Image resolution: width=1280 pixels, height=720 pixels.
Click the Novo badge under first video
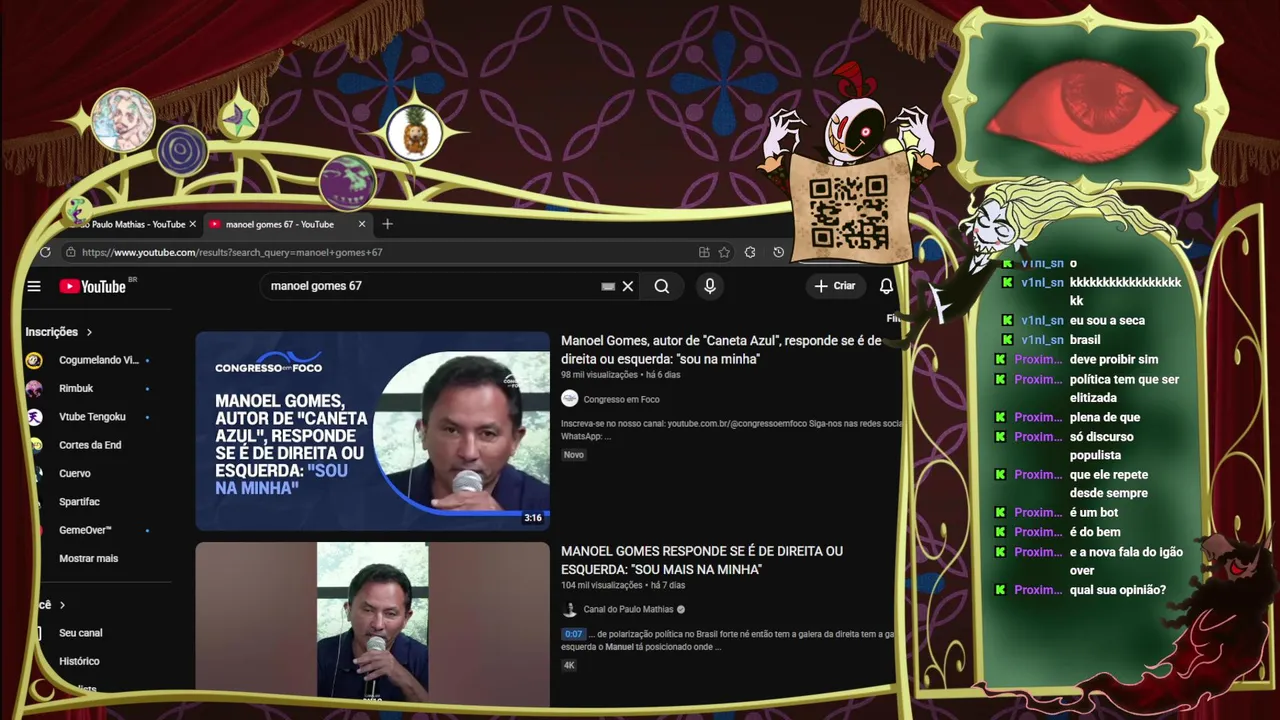click(574, 455)
